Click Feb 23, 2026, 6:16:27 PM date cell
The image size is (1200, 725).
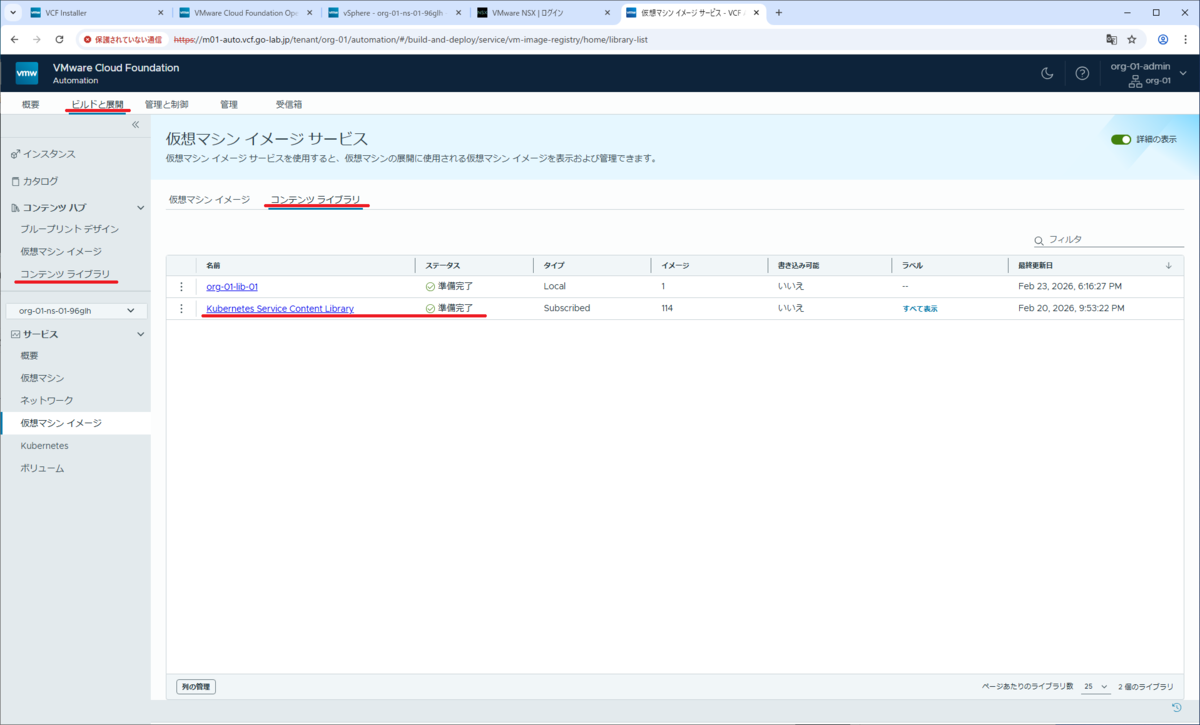coord(1070,287)
